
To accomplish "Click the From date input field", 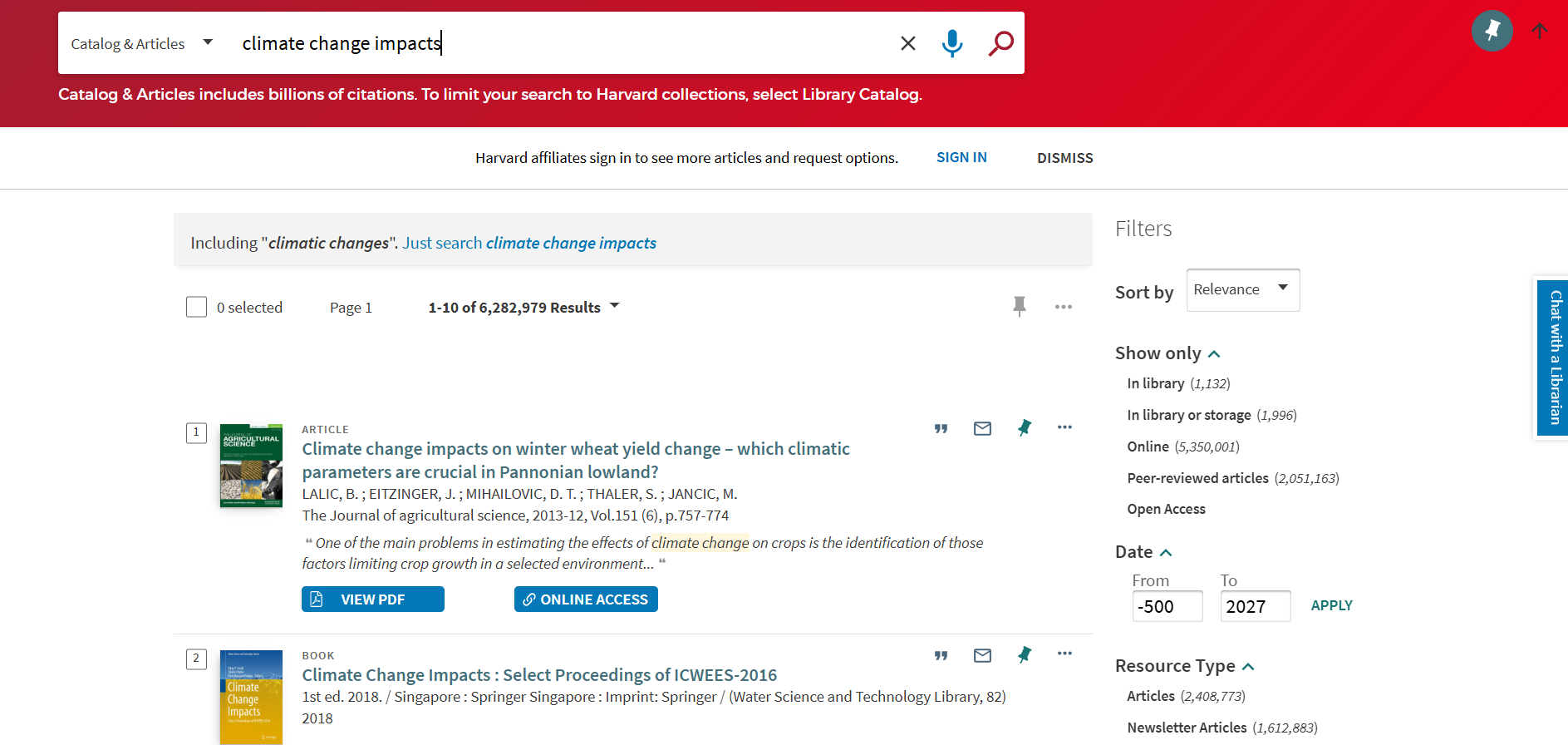I will point(1167,606).
